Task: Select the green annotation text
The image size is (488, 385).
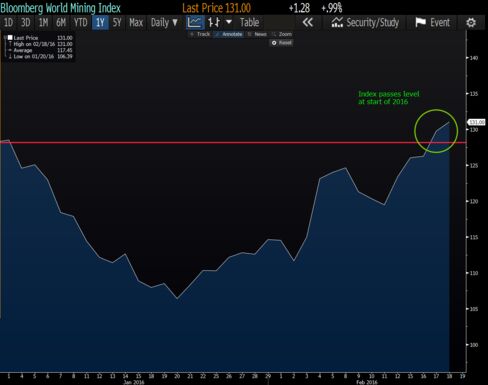Action: coord(388,98)
